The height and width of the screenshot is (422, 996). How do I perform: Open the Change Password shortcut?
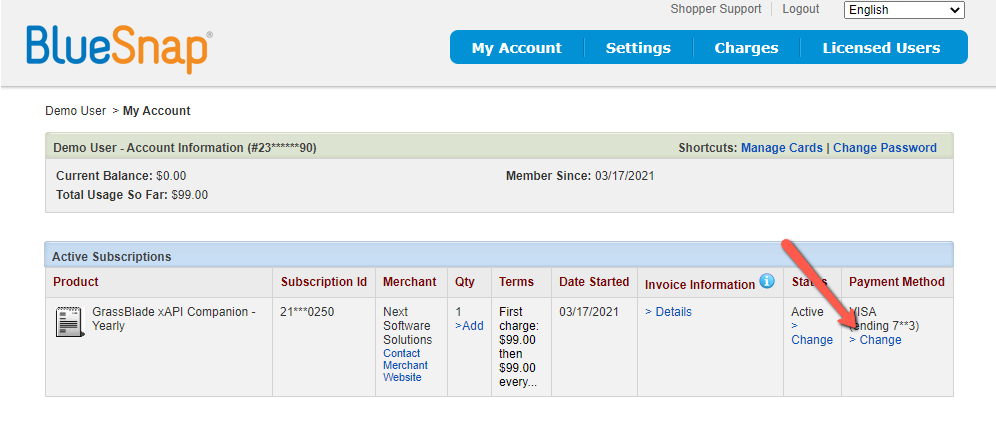pos(885,147)
